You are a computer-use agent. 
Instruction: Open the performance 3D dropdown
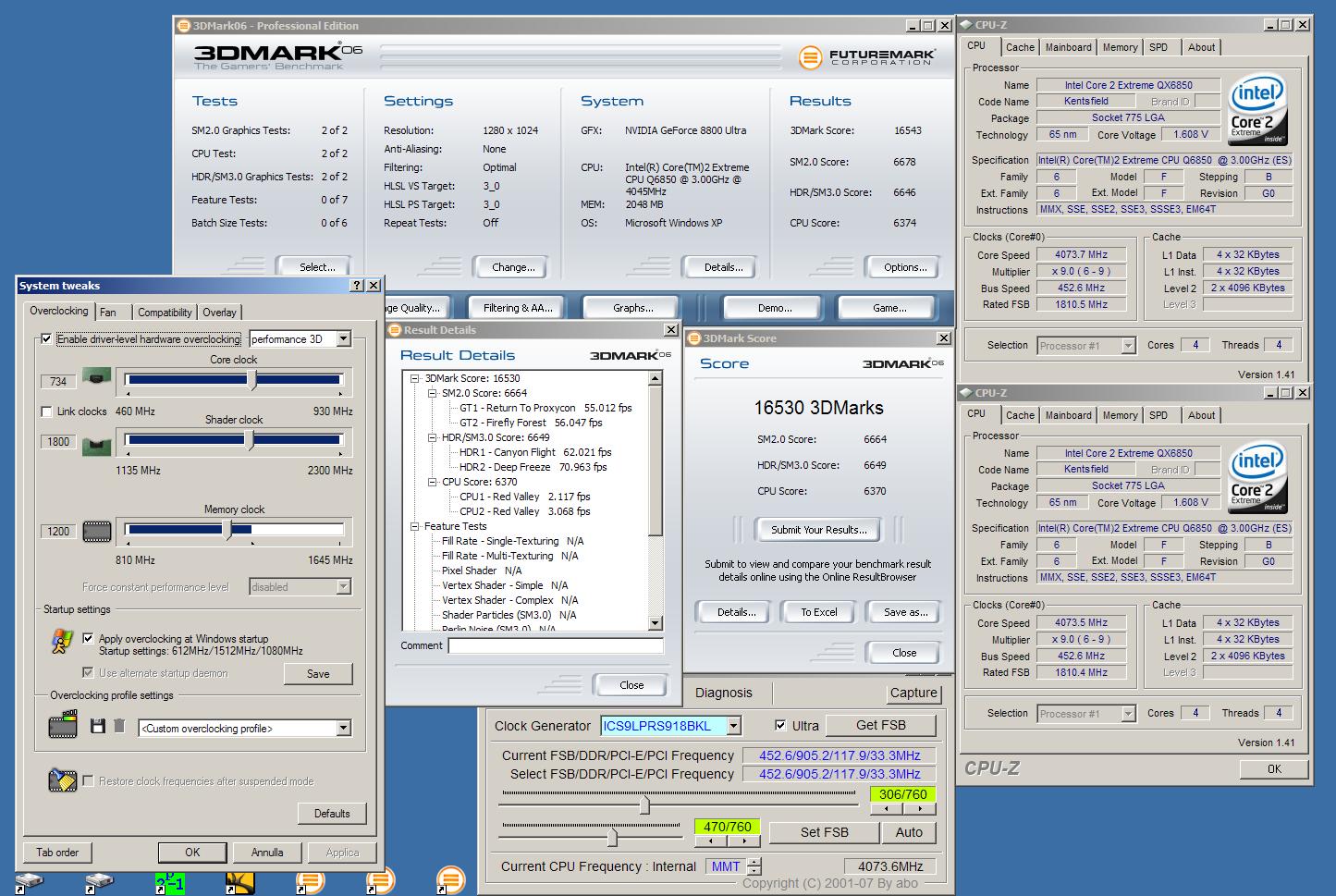pyautogui.click(x=344, y=339)
